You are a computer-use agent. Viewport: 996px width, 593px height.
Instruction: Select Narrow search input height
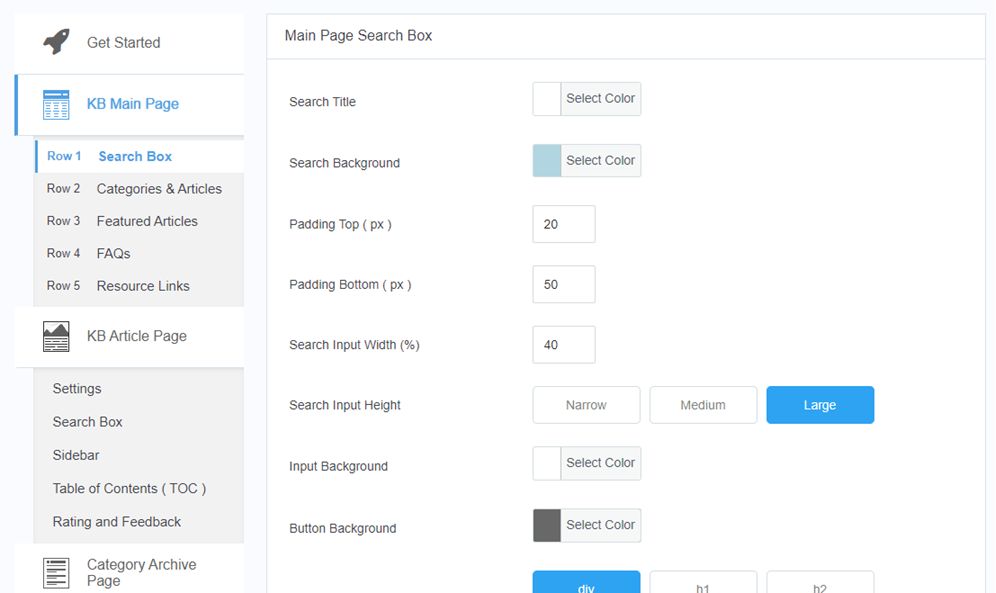[586, 405]
